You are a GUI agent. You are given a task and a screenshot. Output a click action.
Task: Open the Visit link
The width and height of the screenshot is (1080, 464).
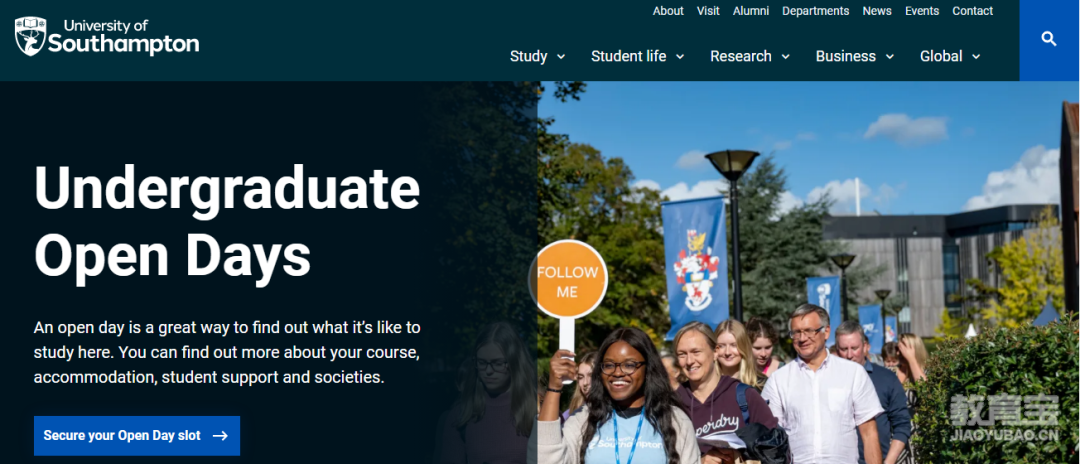coord(708,11)
